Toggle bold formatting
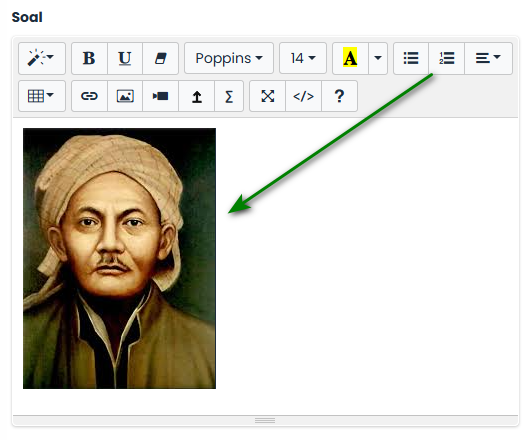 point(89,58)
